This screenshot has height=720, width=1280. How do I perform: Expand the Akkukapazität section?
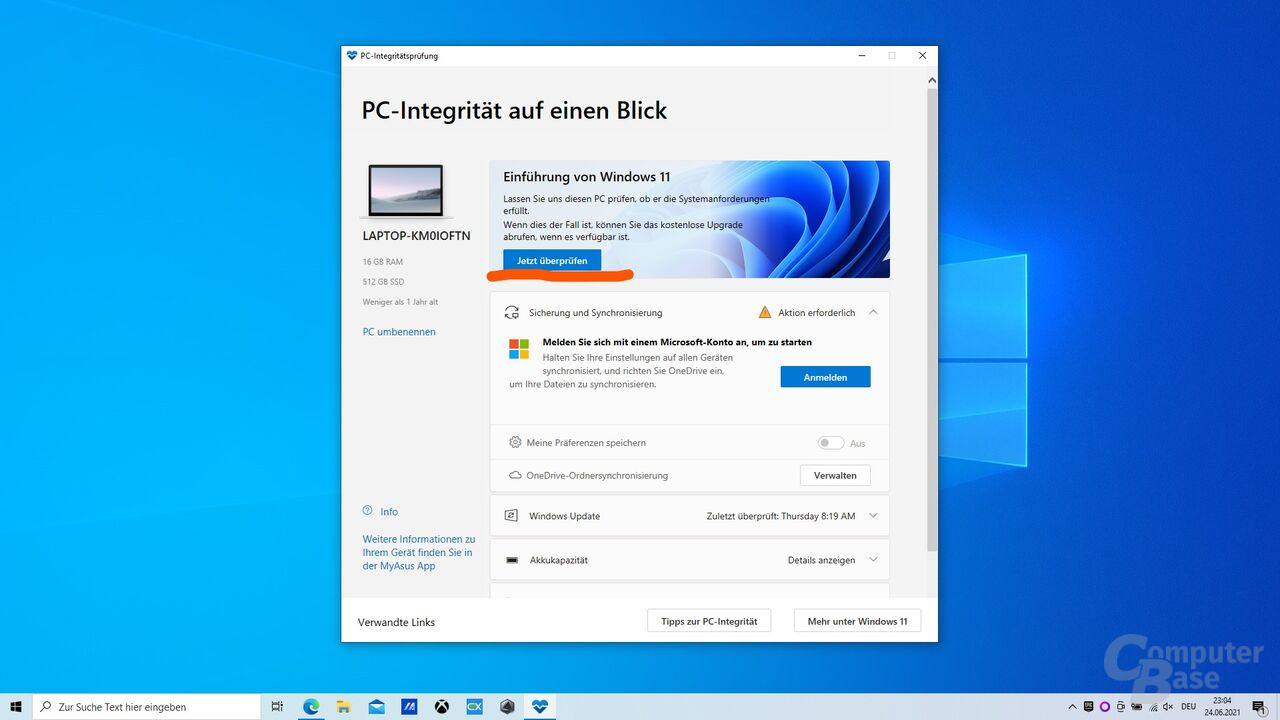[x=872, y=560]
